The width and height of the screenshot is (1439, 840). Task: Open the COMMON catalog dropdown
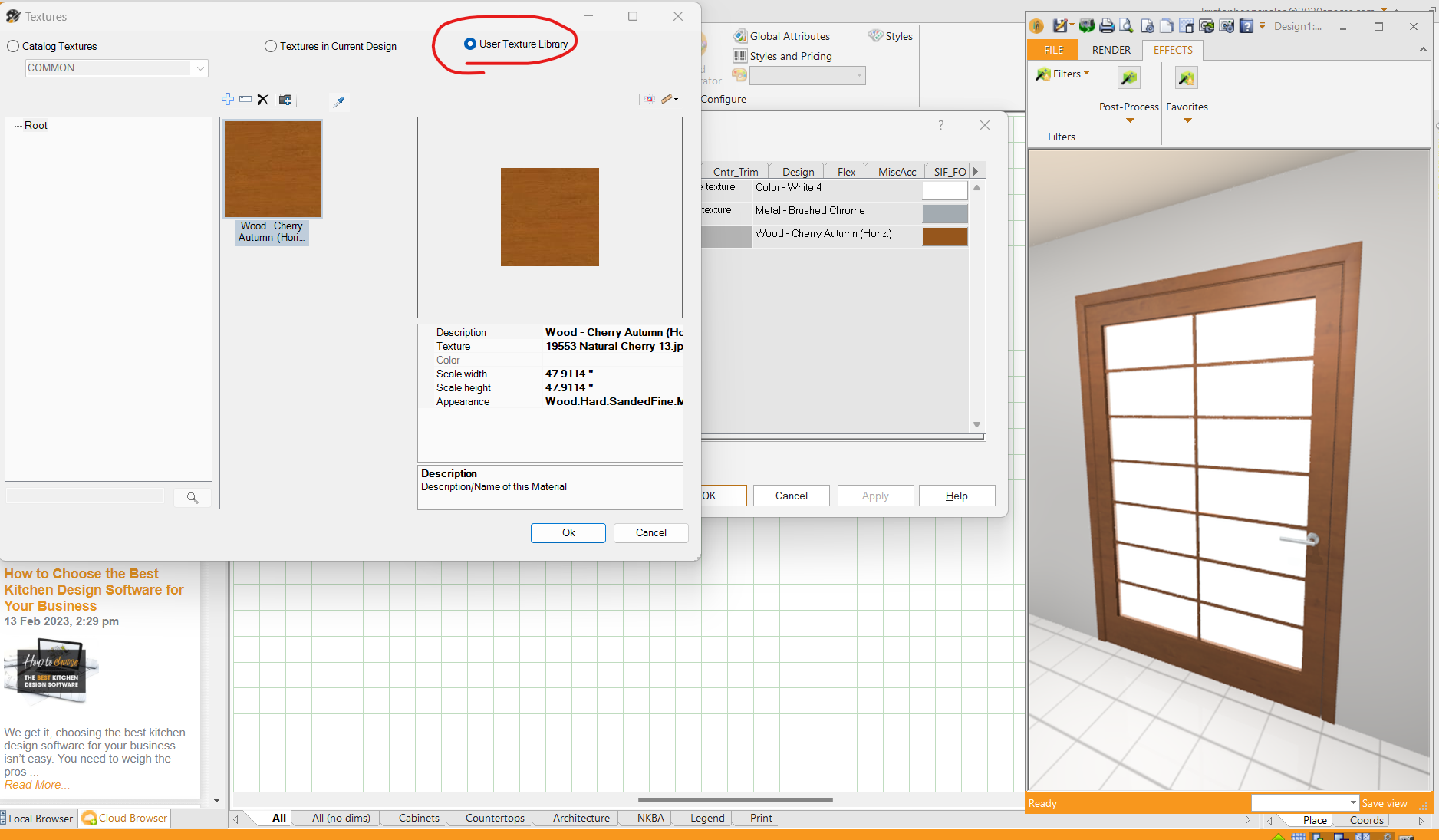200,68
